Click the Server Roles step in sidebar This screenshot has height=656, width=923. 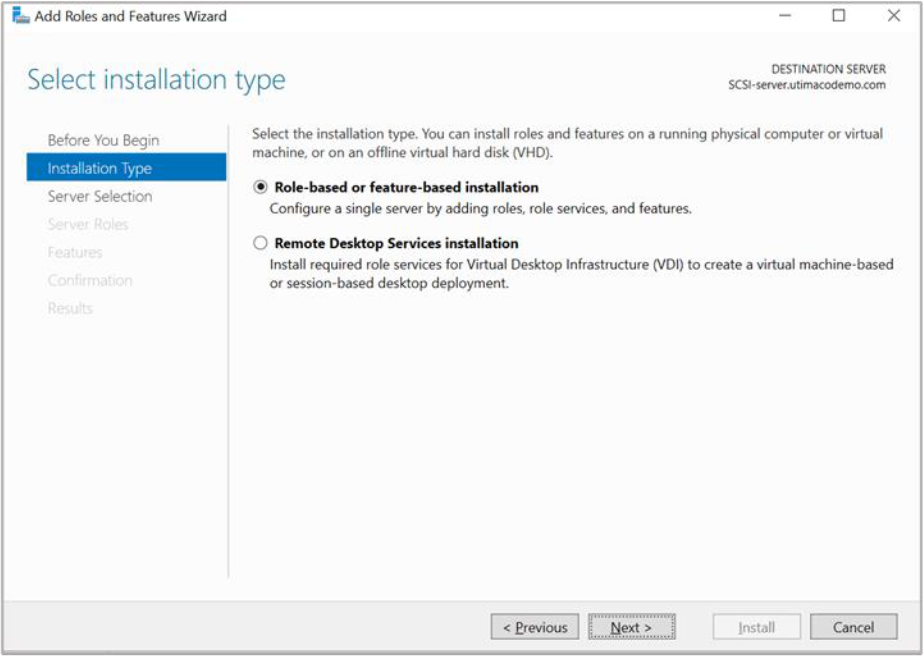pos(88,224)
